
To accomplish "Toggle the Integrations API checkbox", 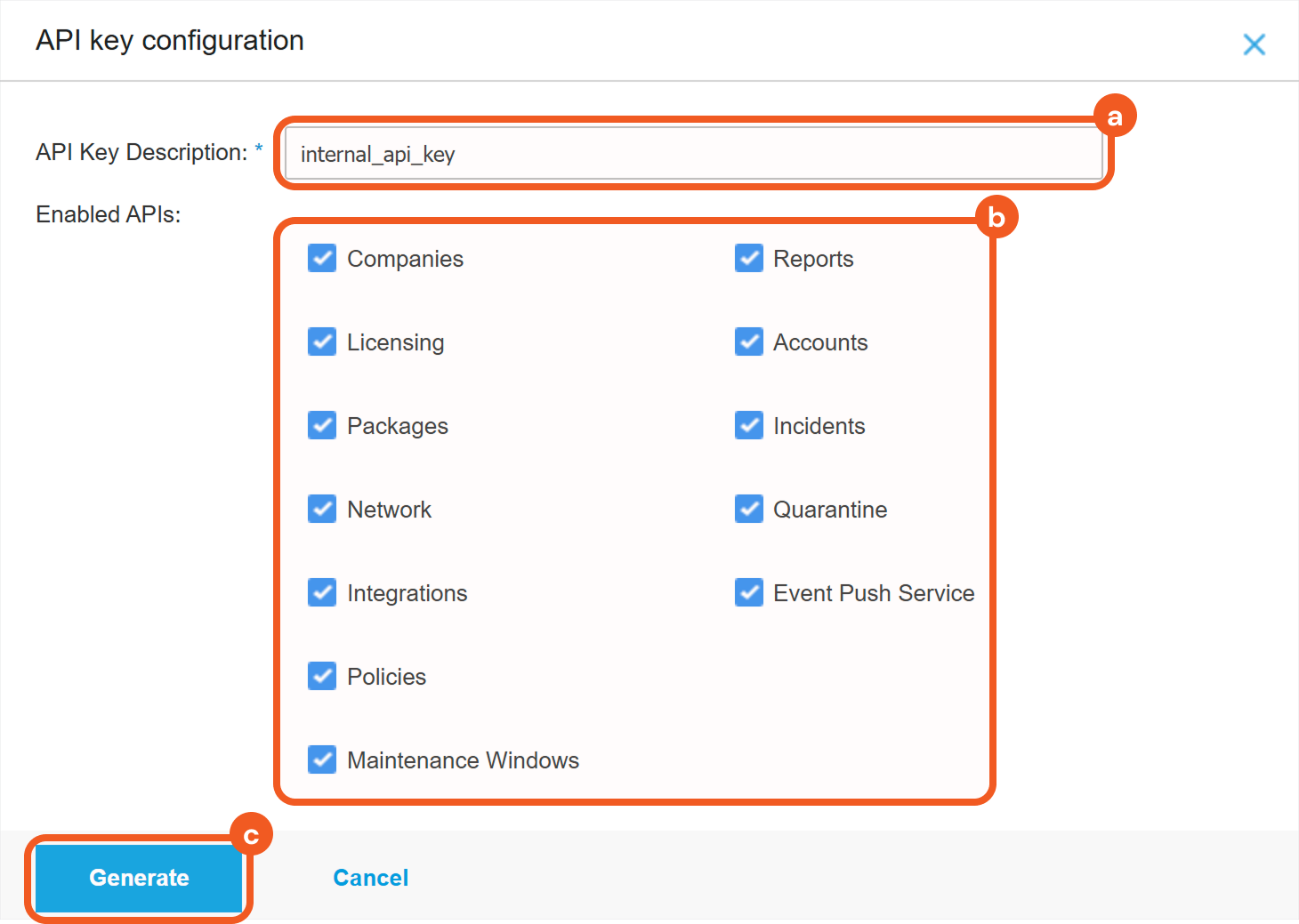I will (x=322, y=593).
